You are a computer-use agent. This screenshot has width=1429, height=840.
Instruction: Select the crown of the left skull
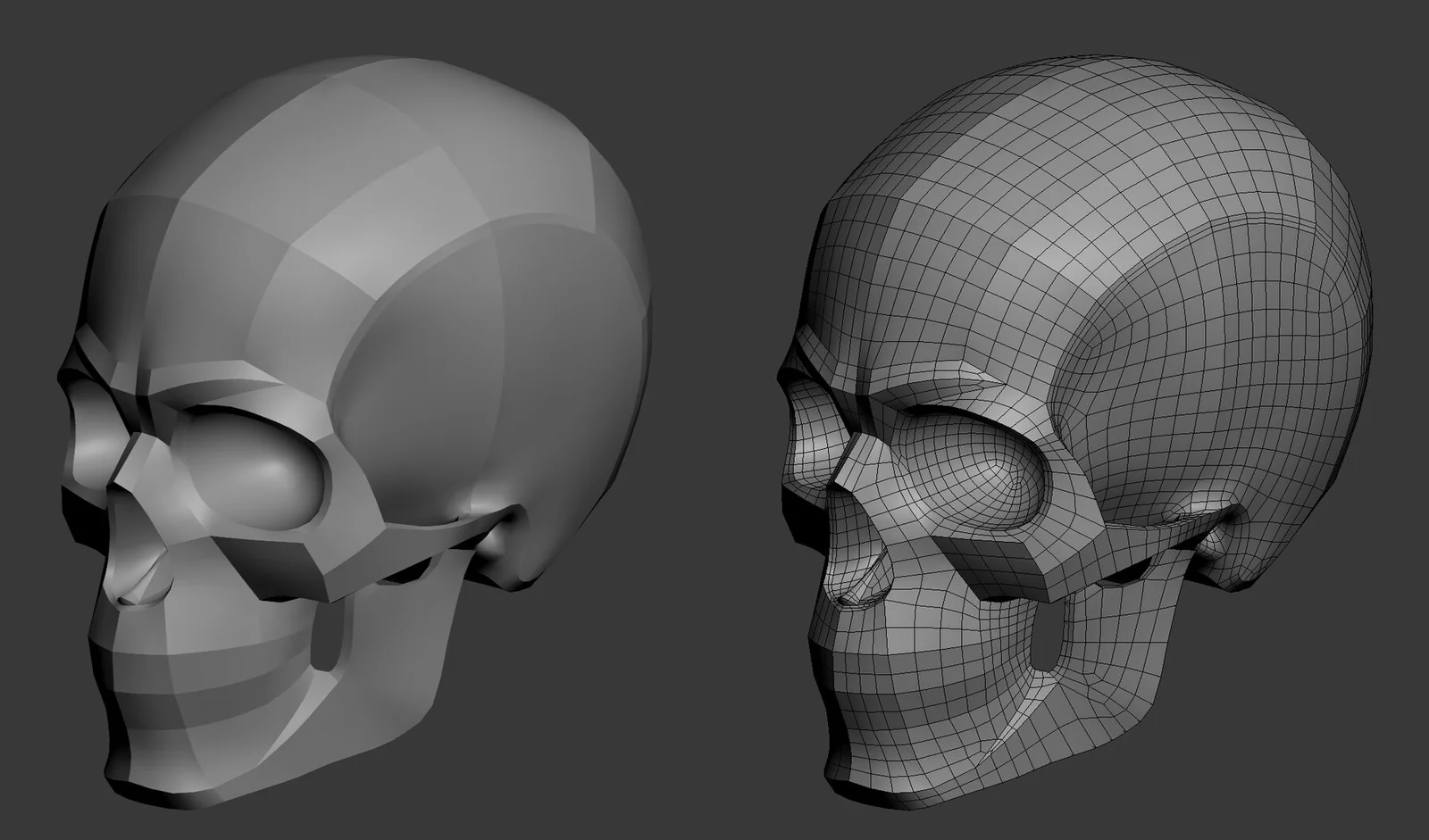tap(357, 98)
